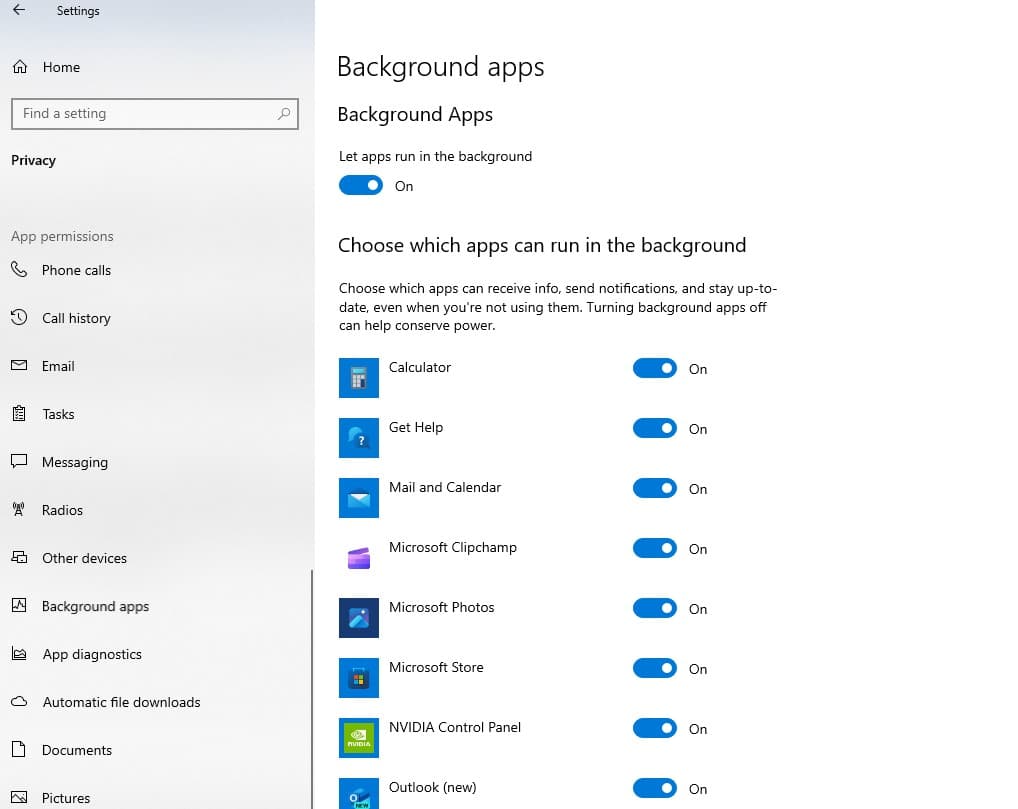Click the Find a setting search box

pyautogui.click(x=145, y=114)
